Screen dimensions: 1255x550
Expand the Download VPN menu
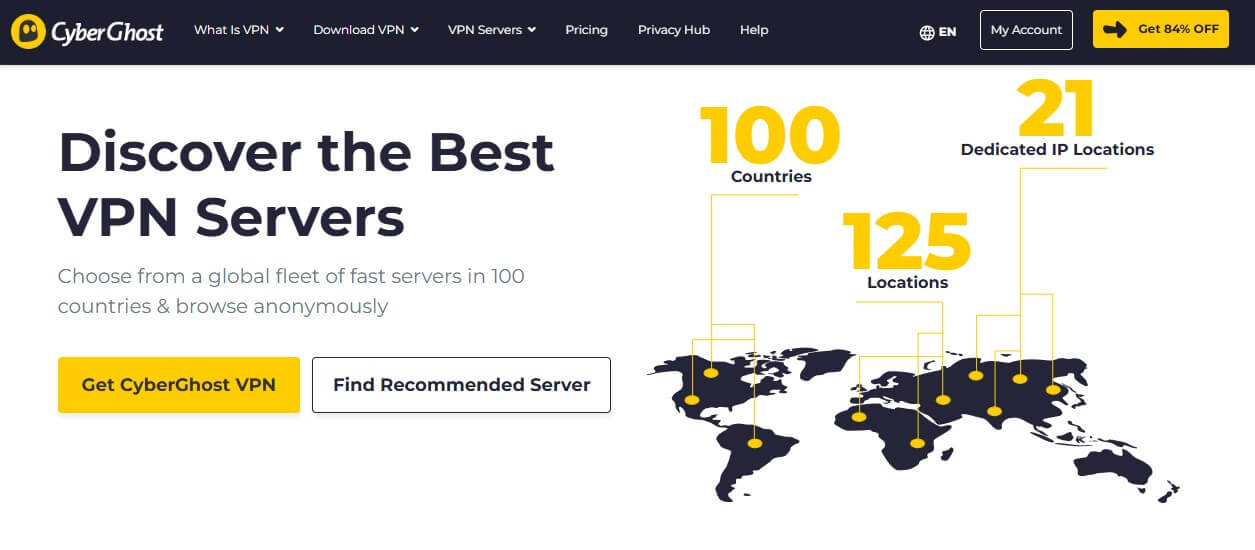click(x=366, y=30)
